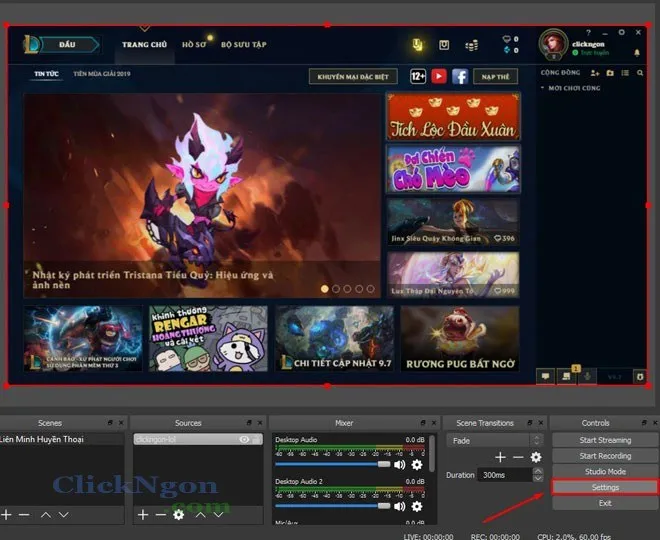Move scene up in Scenes panel
The height and width of the screenshot is (540, 660).
[46, 514]
